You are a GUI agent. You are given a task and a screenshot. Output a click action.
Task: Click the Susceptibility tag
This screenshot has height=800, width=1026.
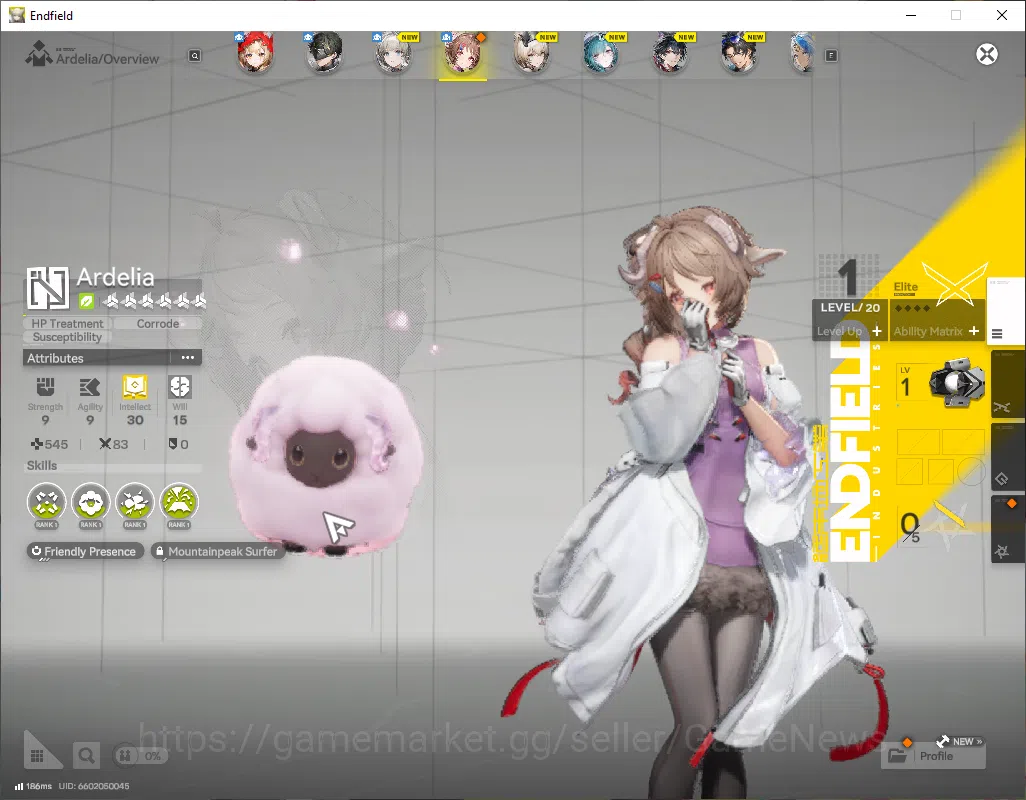point(67,337)
